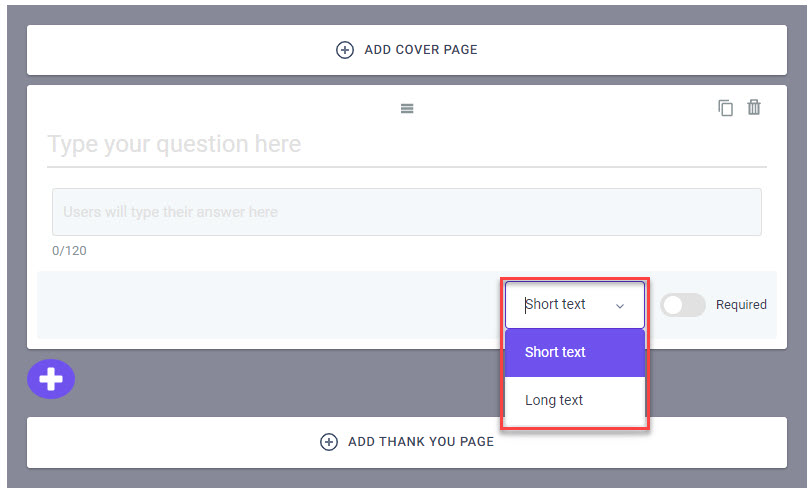Click the Add Cover Page button
Image resolution: width=811 pixels, height=495 pixels.
coord(407,50)
